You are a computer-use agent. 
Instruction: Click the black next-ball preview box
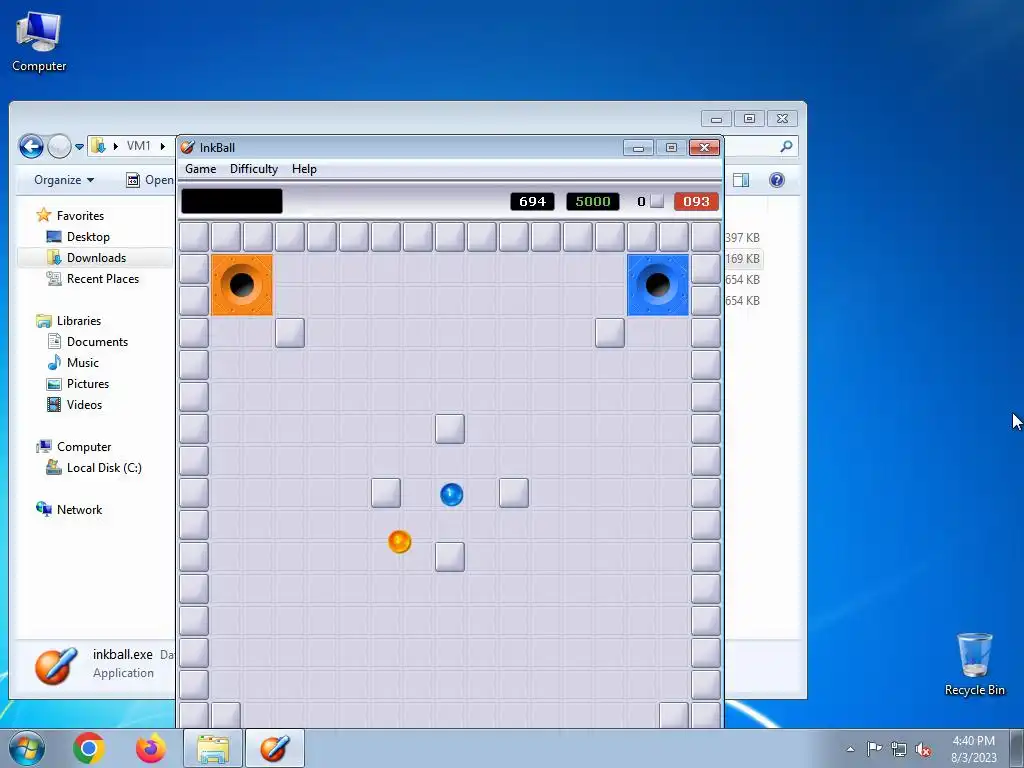point(232,201)
